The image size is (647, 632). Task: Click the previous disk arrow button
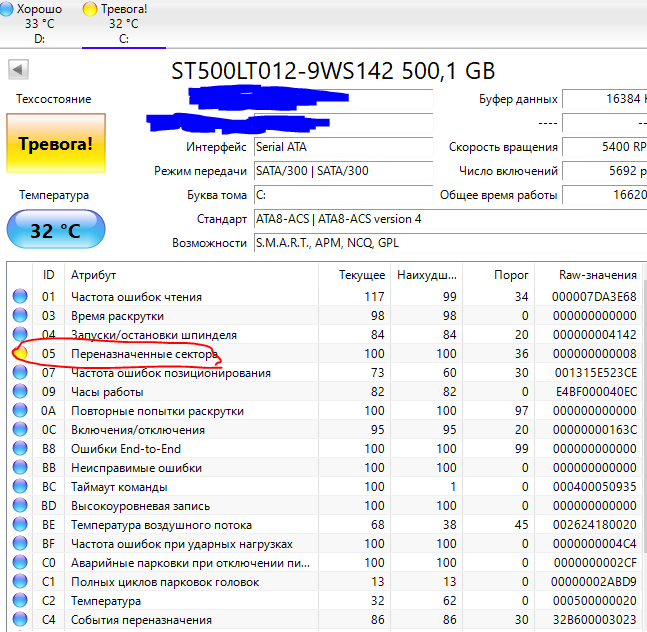pyautogui.click(x=18, y=69)
